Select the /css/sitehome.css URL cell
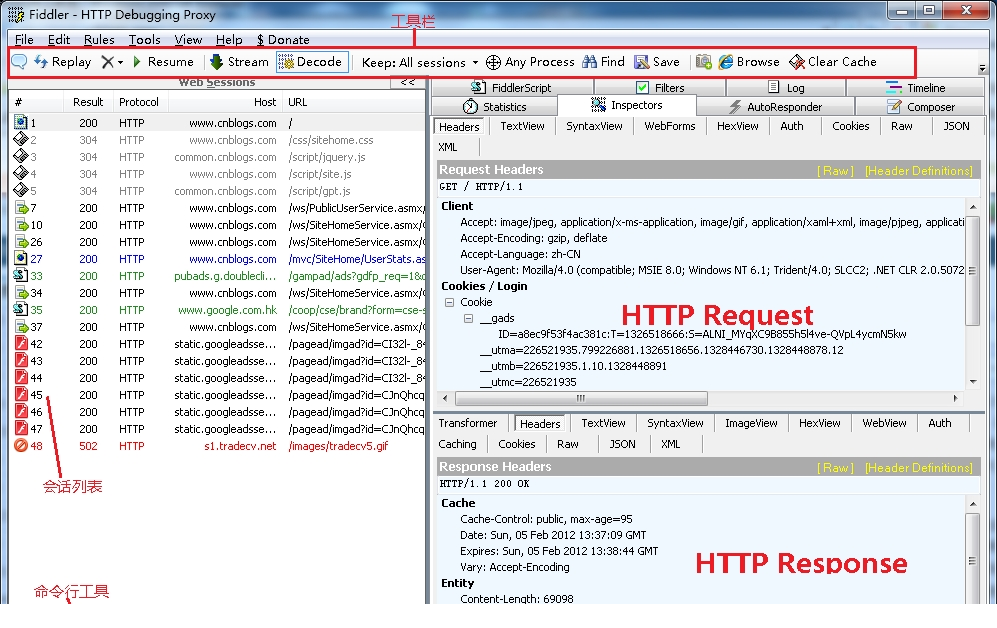 pos(331,140)
